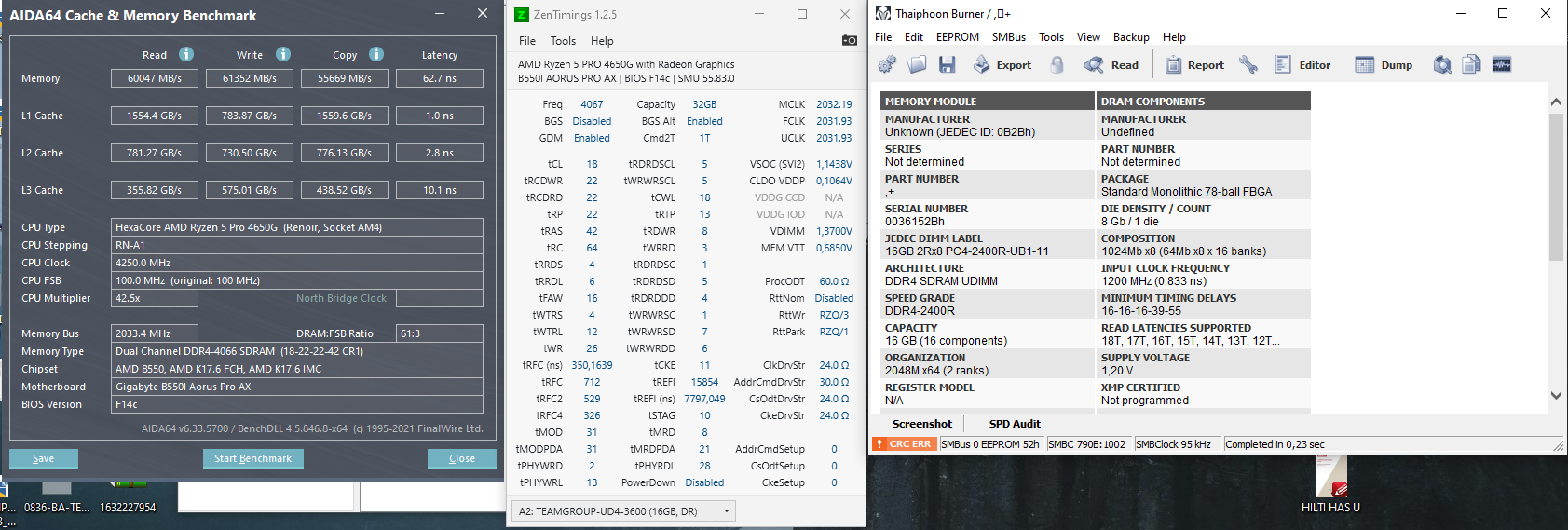Click the floppy disk save icon in Thaiphoon

click(x=948, y=64)
